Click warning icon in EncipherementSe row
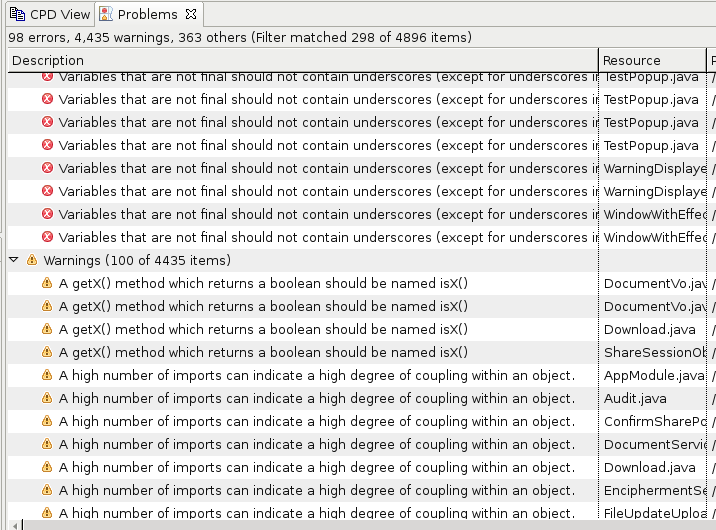This screenshot has height=530, width=716. point(47,490)
